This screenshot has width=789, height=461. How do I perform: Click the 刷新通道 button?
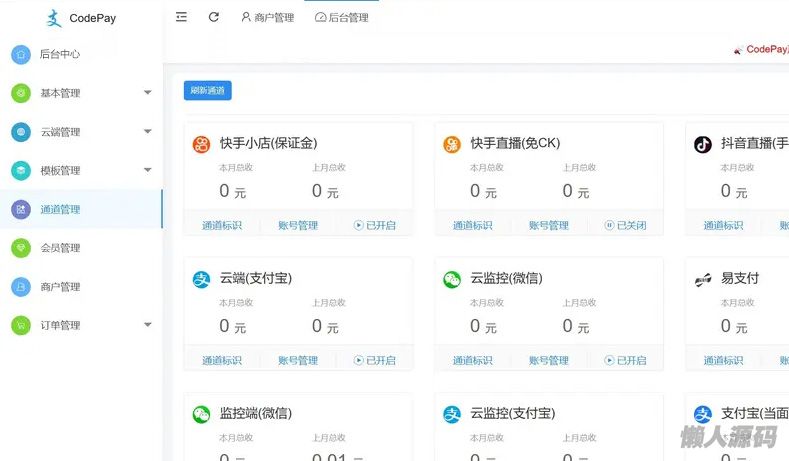click(x=207, y=91)
